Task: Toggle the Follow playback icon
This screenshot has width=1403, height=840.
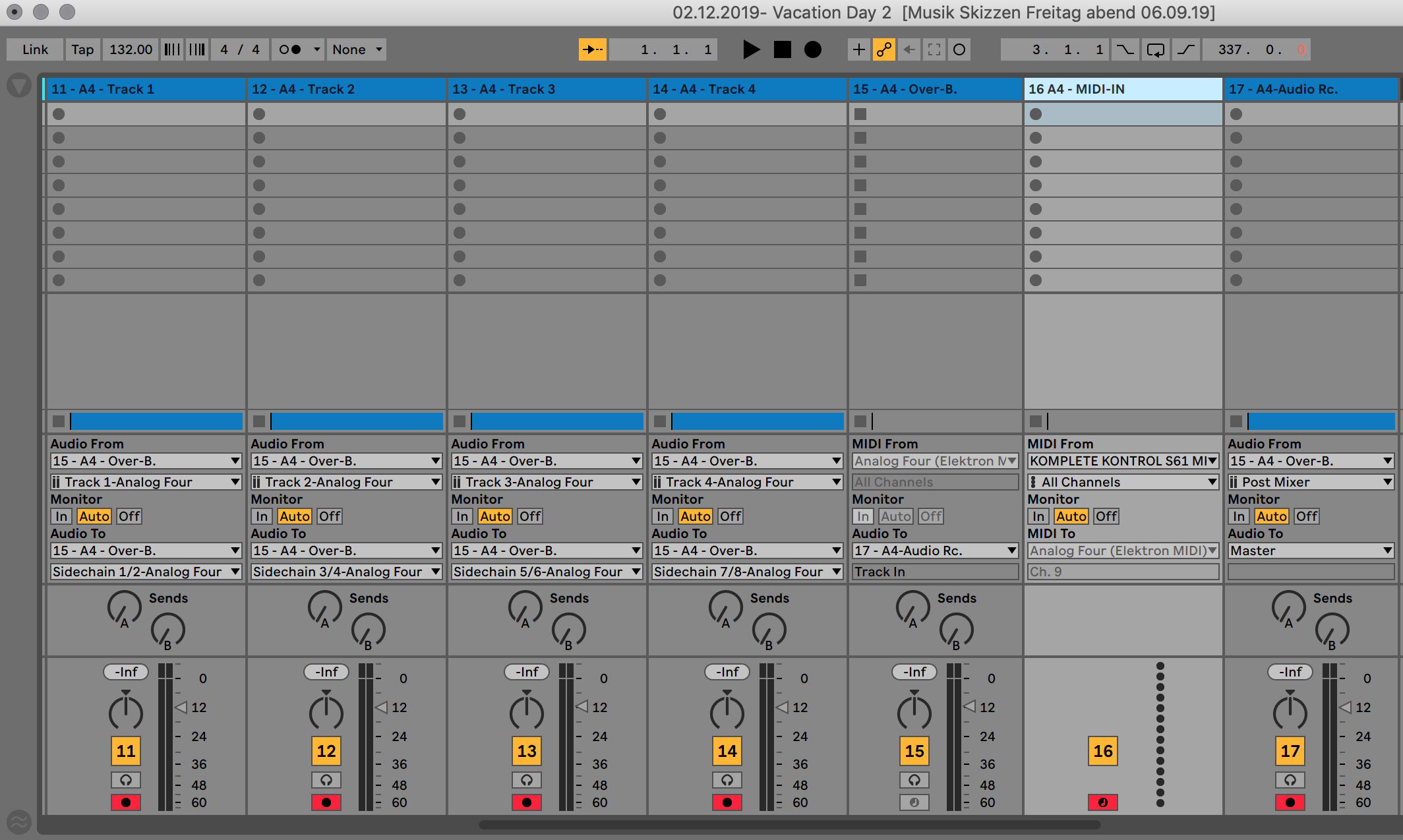Action: click(x=592, y=49)
